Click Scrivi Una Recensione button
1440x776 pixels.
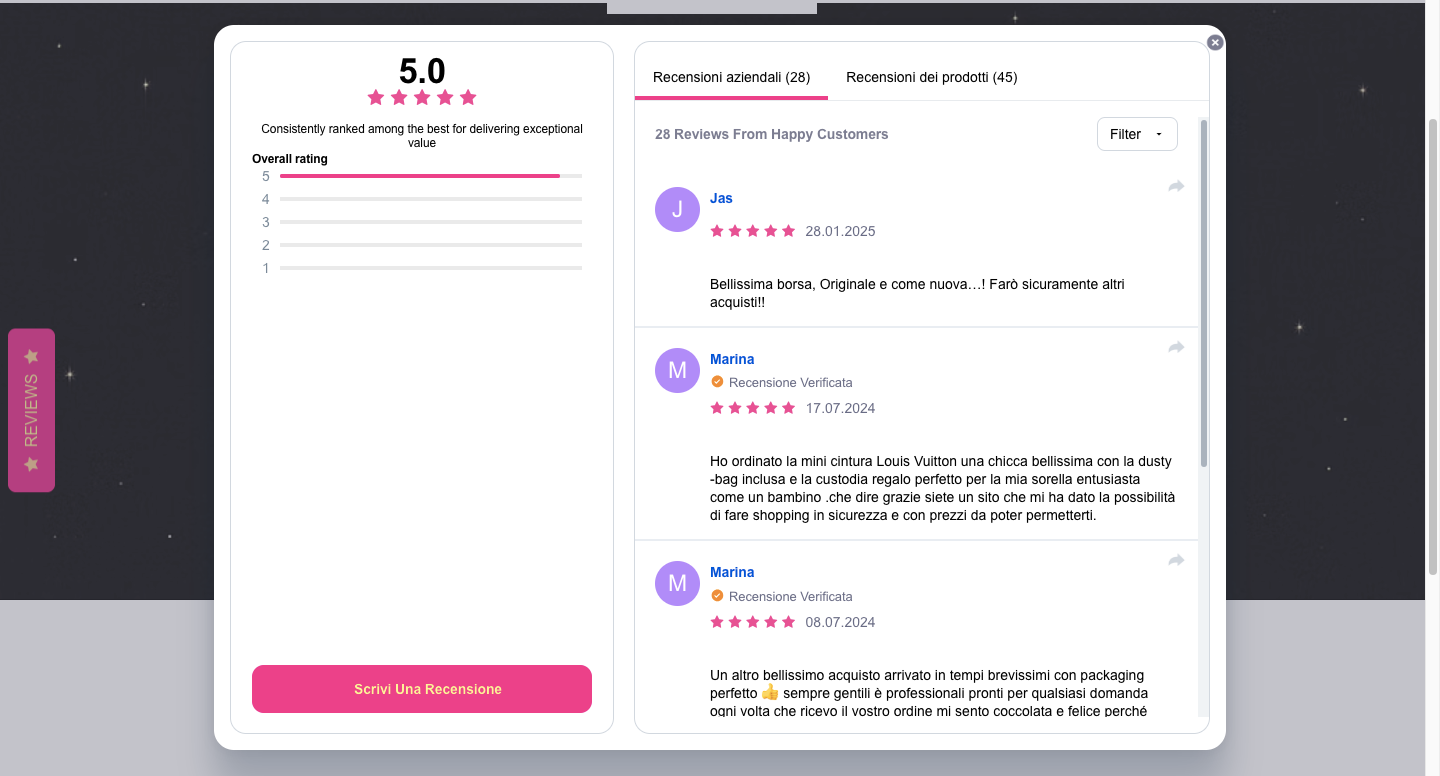click(422, 689)
